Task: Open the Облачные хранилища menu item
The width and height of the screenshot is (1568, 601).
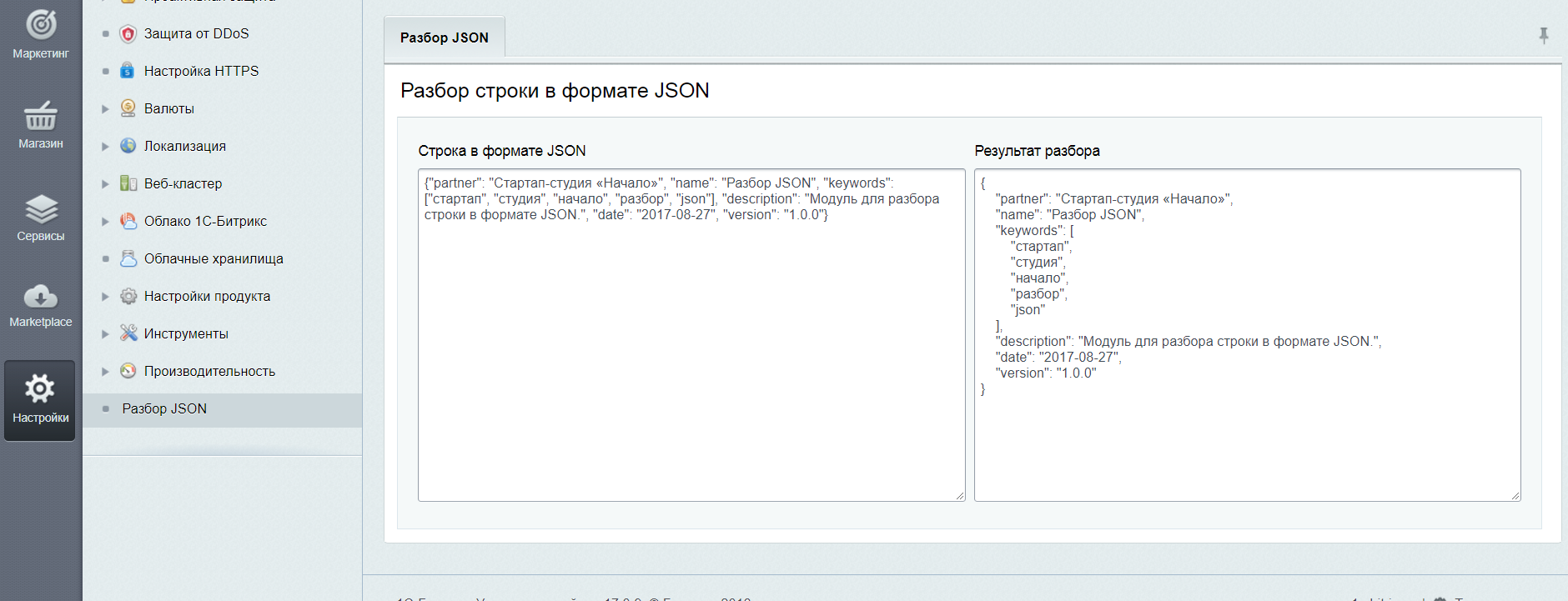Action: pos(214,258)
